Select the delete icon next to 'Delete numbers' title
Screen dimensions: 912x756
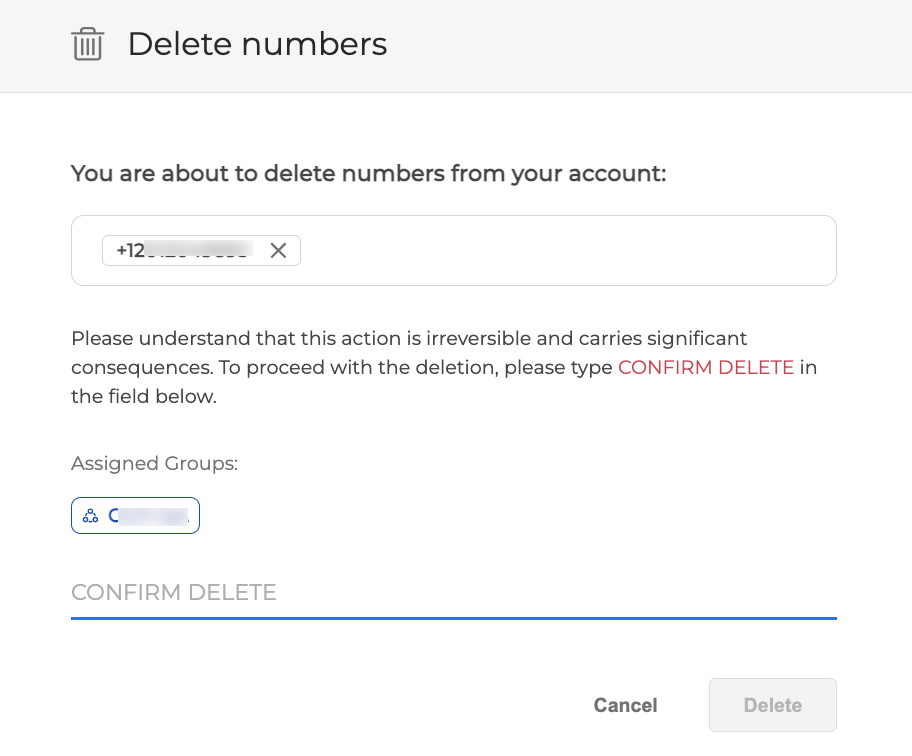click(x=88, y=44)
